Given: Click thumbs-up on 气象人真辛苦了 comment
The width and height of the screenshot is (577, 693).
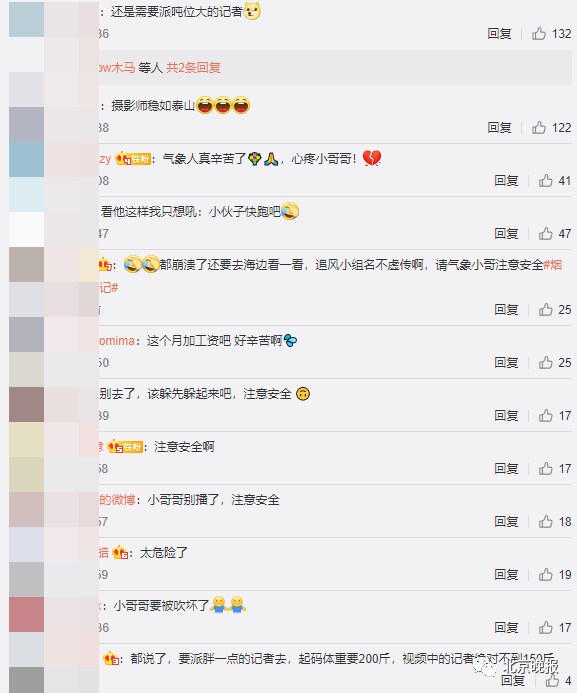Looking at the screenshot, I should (x=546, y=180).
